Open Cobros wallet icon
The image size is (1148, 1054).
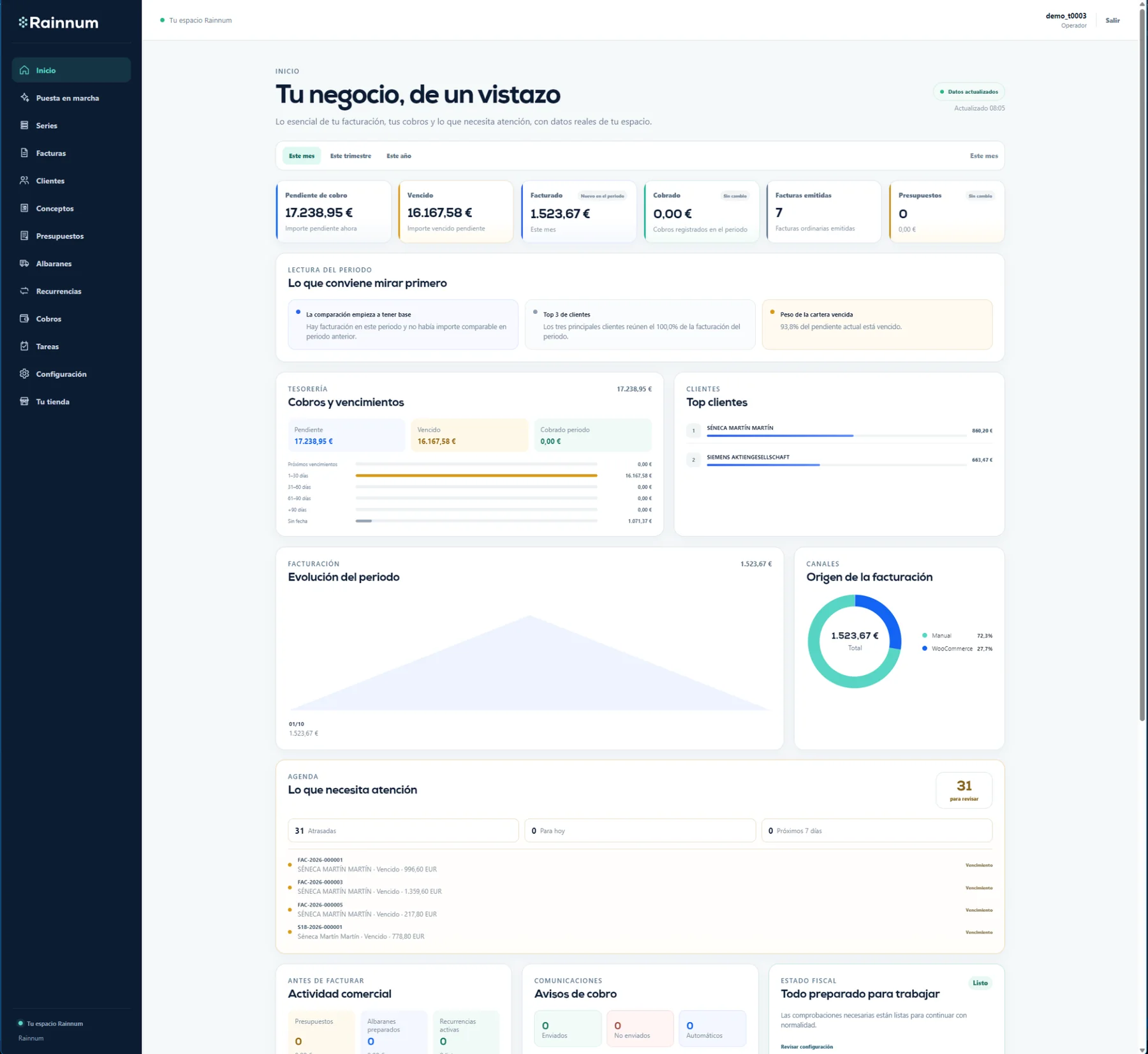click(x=24, y=318)
